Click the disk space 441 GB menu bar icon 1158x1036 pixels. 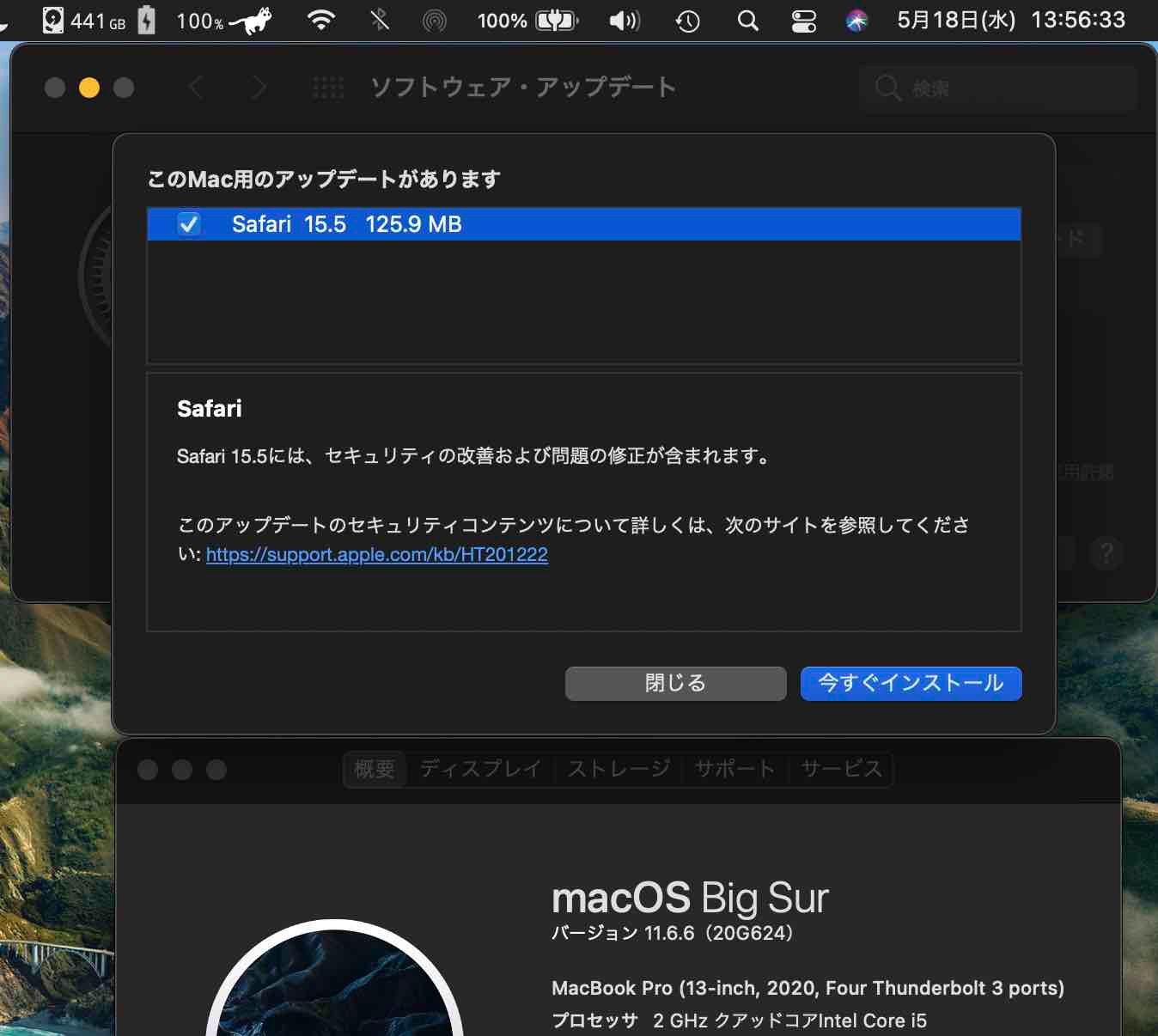[84, 21]
